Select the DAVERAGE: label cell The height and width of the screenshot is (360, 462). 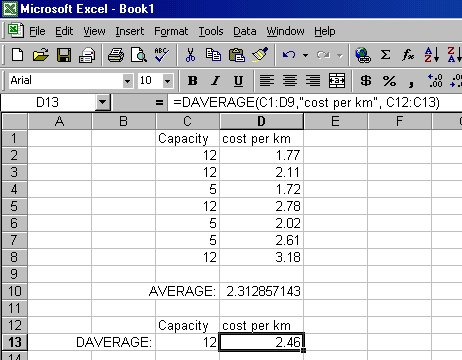point(124,342)
